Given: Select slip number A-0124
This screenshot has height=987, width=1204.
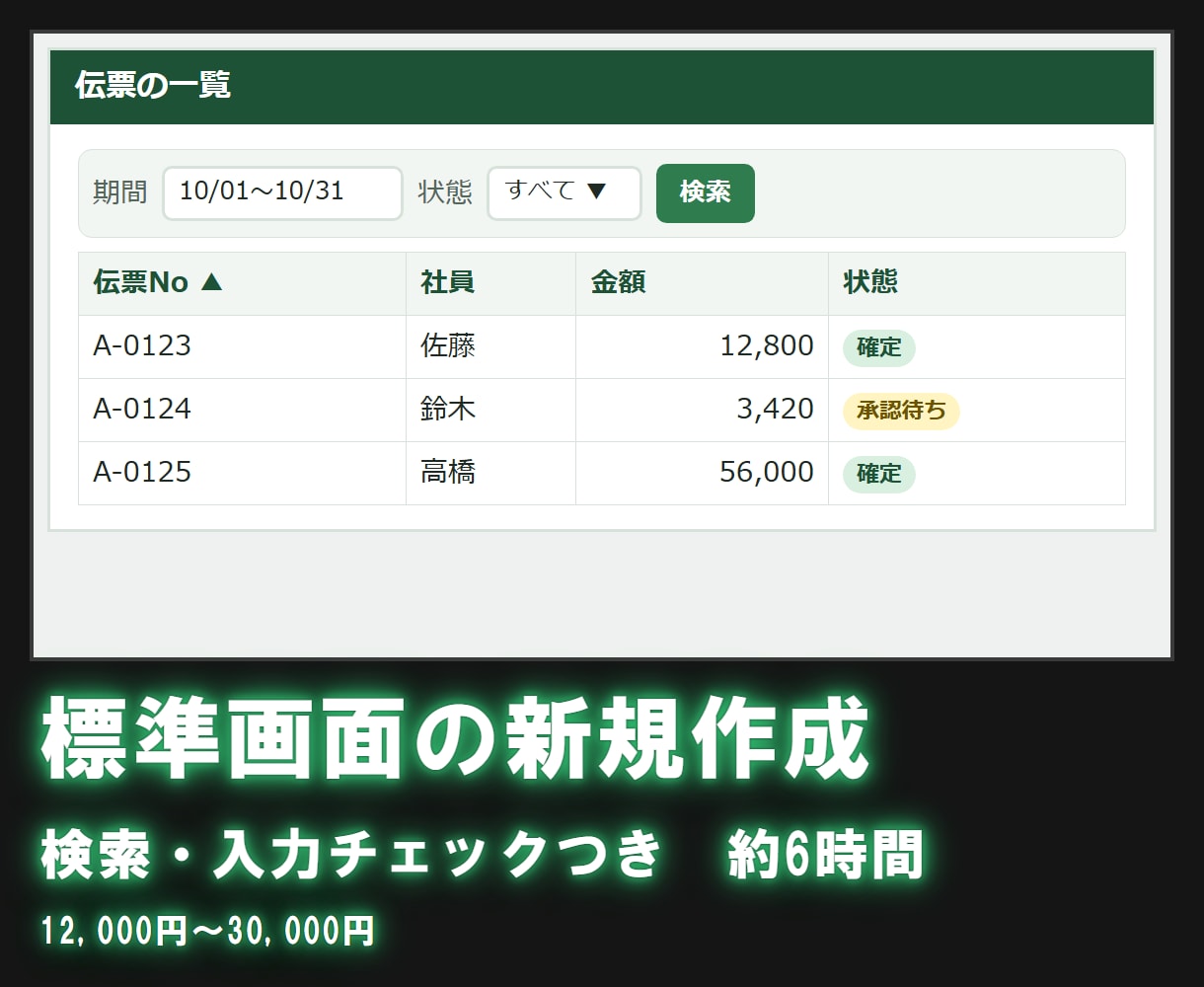Looking at the screenshot, I should (142, 410).
